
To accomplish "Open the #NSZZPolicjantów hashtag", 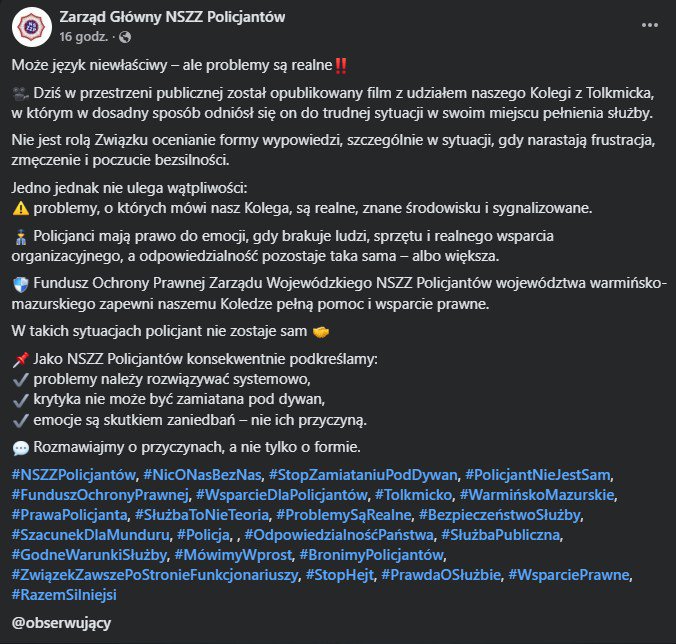I will click(x=73, y=473).
